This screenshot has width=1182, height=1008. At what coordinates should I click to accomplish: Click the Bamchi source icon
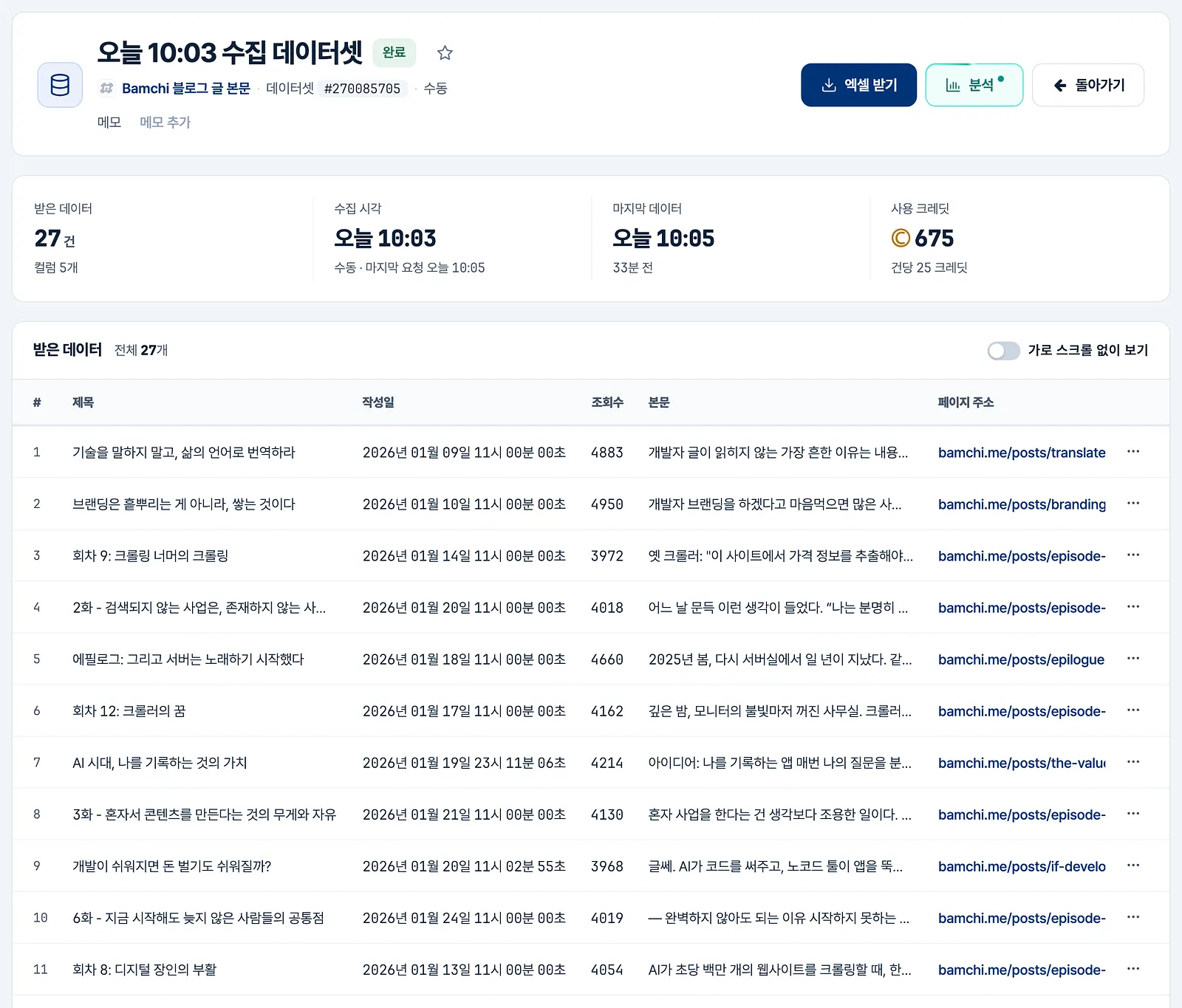pos(106,88)
